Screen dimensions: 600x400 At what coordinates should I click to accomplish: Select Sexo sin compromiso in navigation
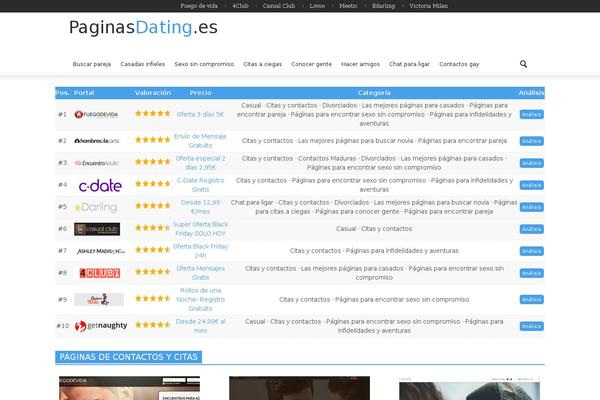204,64
